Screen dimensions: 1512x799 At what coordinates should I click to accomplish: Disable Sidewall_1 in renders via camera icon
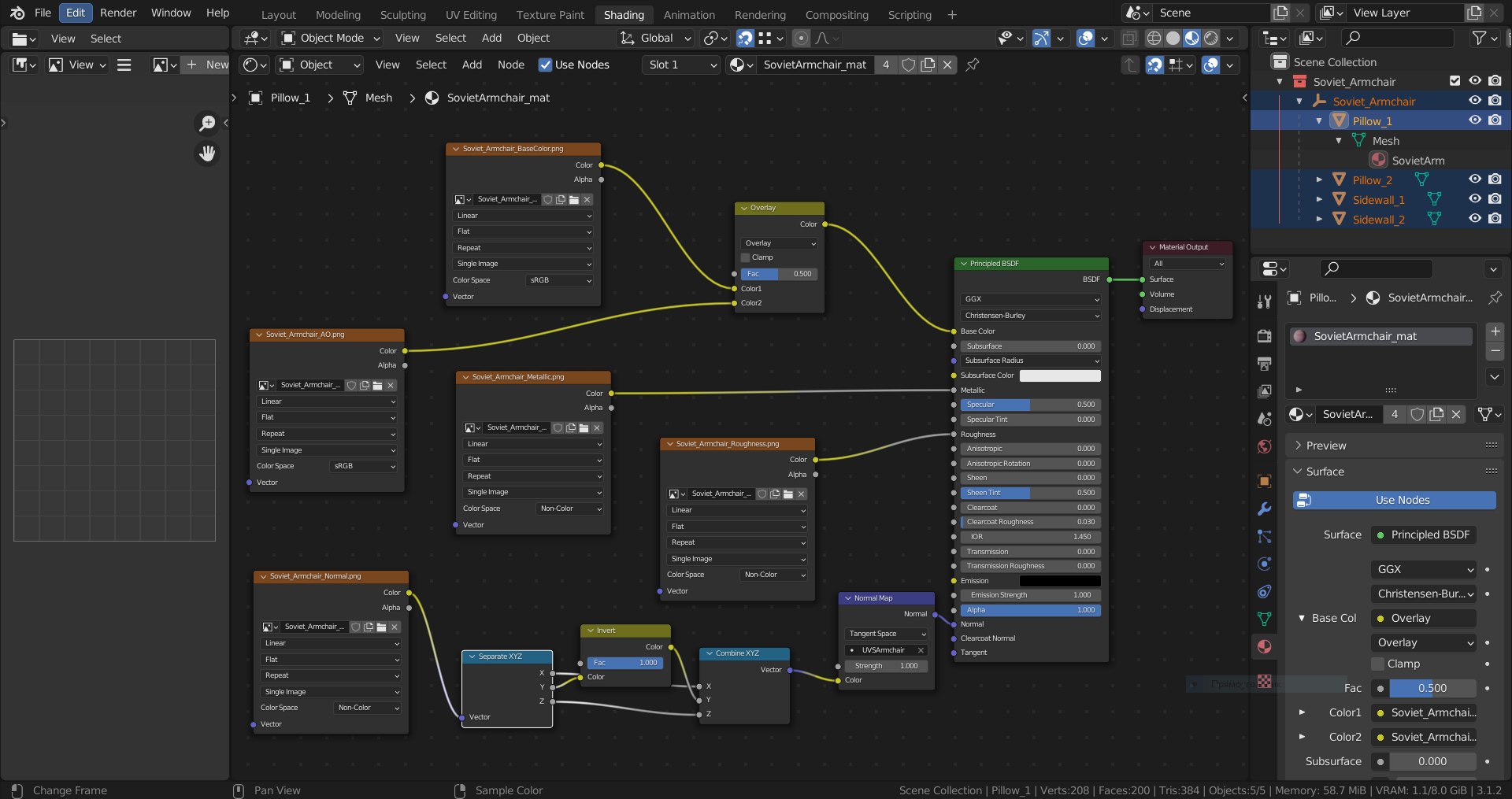point(1495,199)
